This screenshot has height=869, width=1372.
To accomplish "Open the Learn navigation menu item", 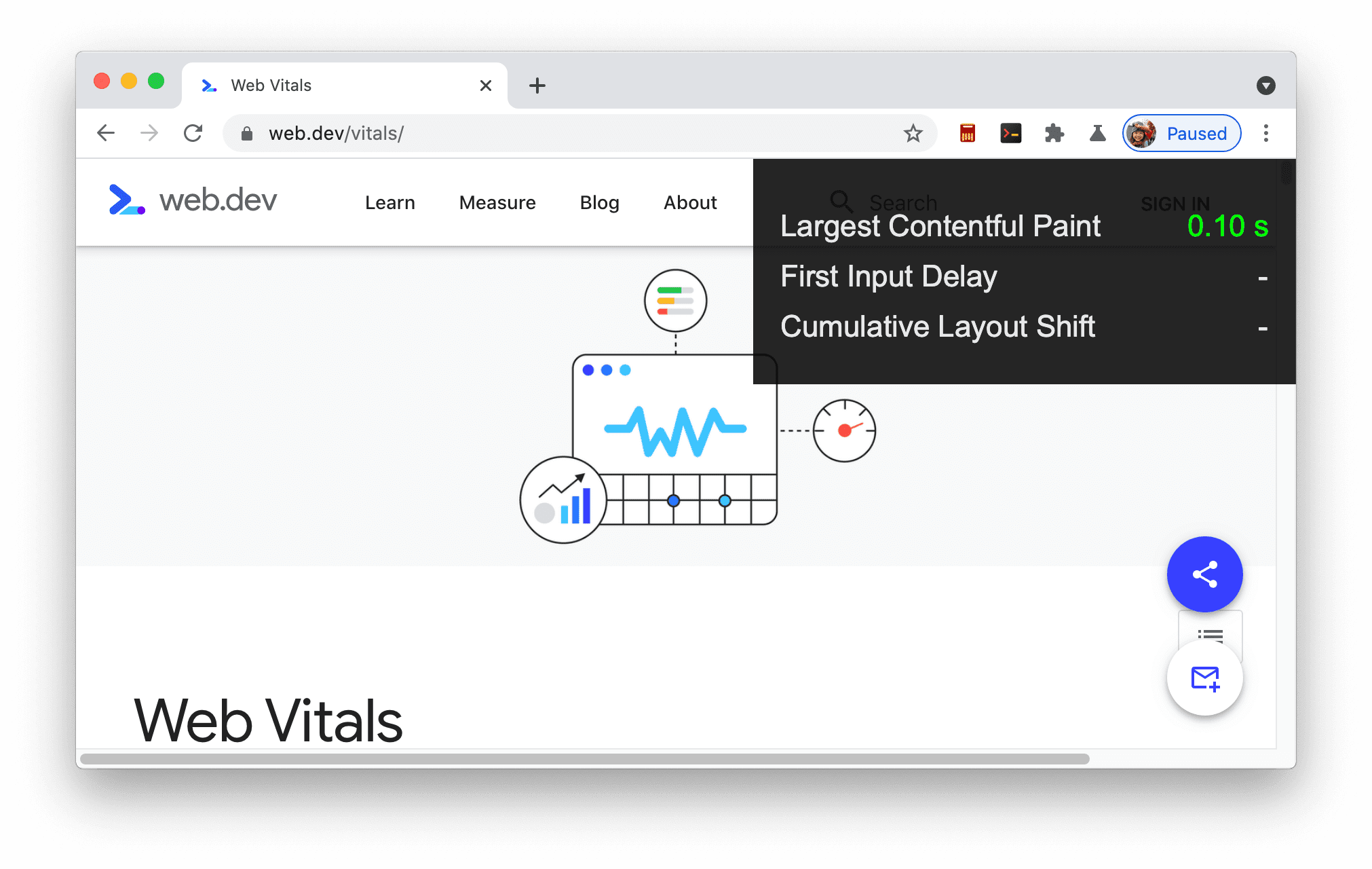I will 390,201.
